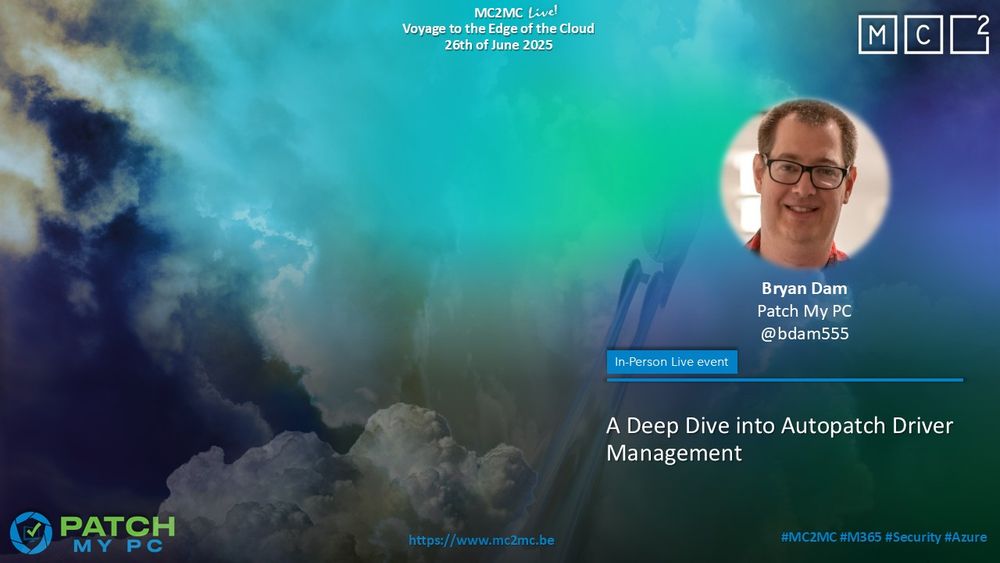Select the 'In-Person Live event' badge
1000x563 pixels.
coord(672,362)
